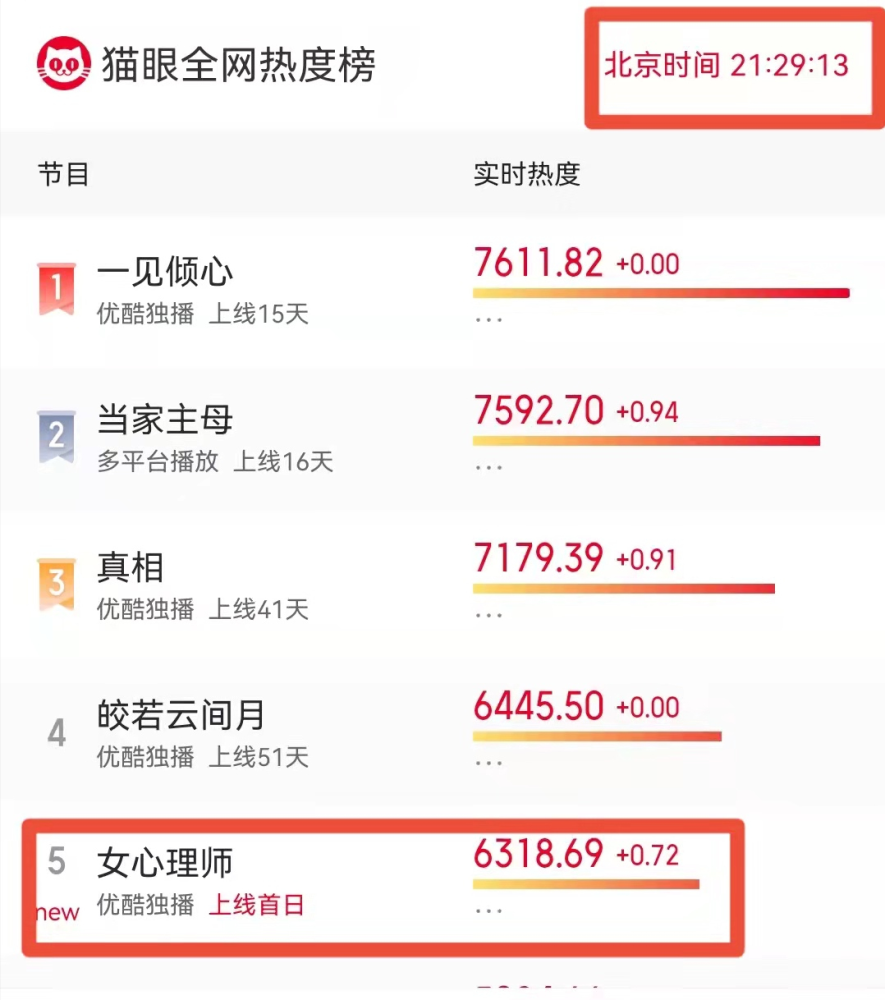Click the rank 5 number marker
This screenshot has width=885, height=1000.
(57, 861)
